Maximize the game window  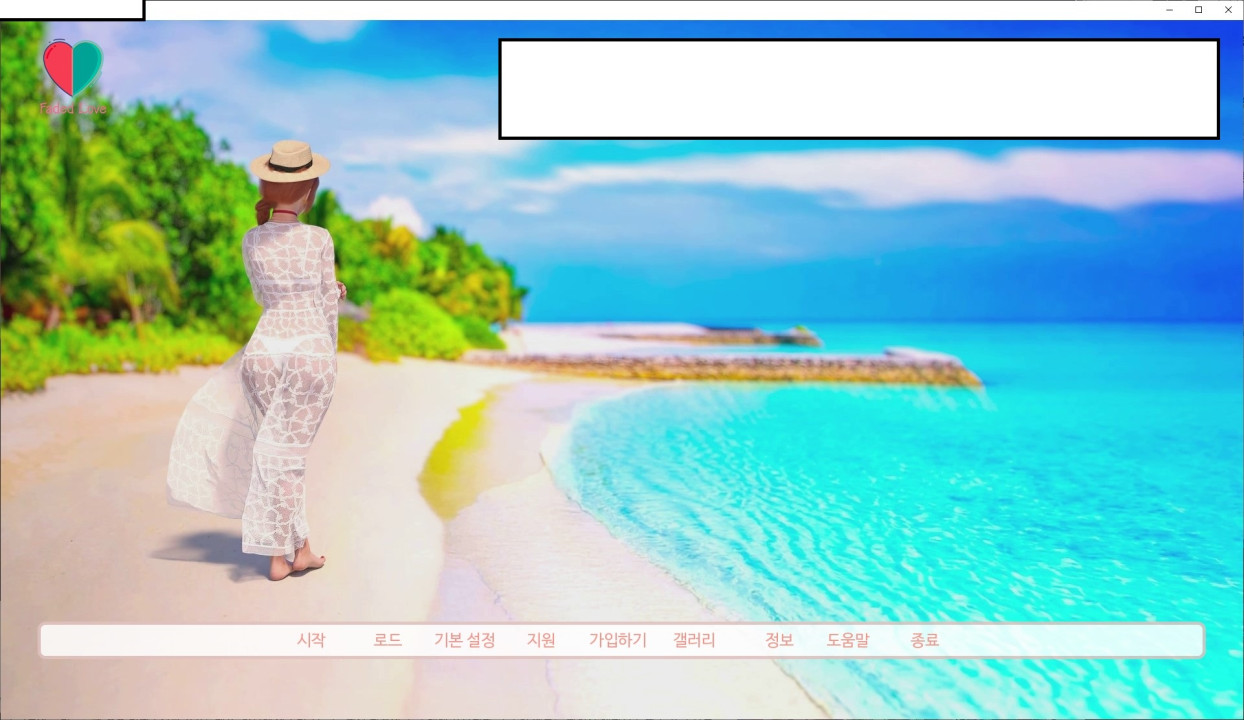coord(1198,10)
